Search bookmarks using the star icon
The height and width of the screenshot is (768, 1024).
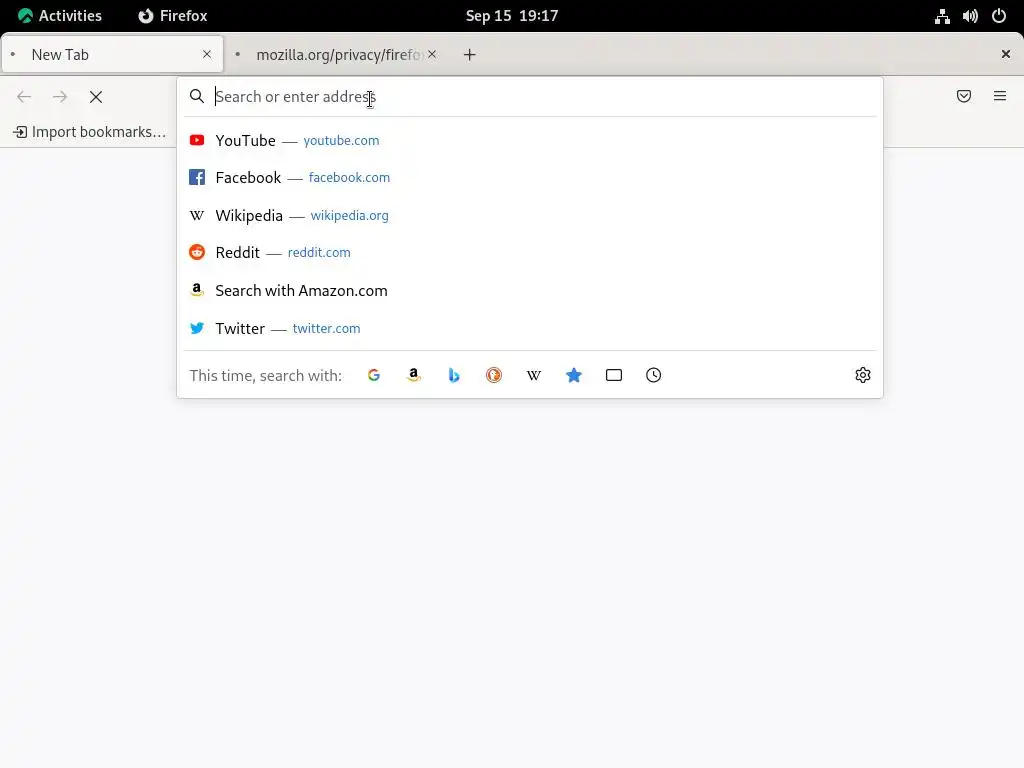pyautogui.click(x=573, y=375)
